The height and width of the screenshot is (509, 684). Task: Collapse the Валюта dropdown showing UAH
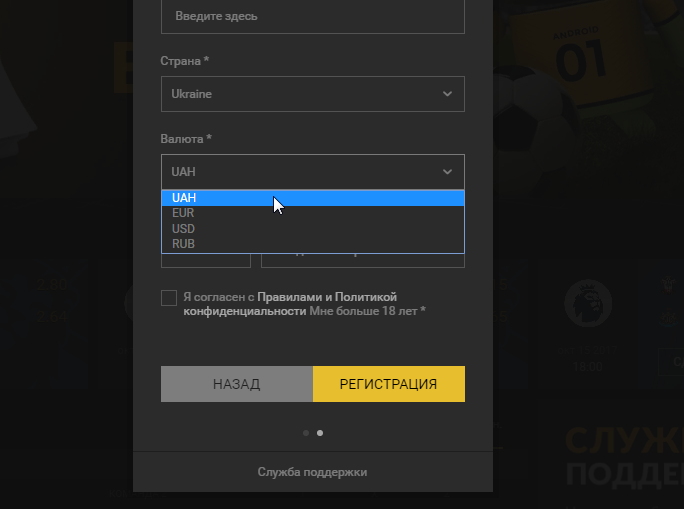point(313,172)
